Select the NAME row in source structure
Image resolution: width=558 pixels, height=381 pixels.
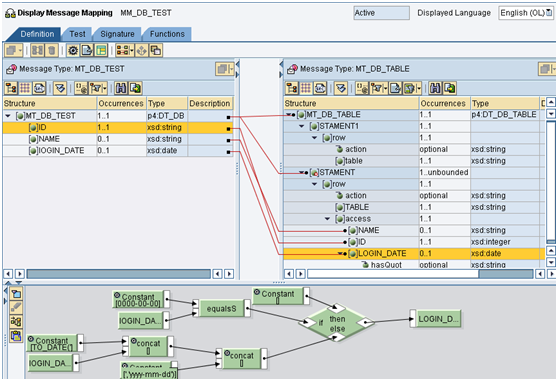coord(118,139)
